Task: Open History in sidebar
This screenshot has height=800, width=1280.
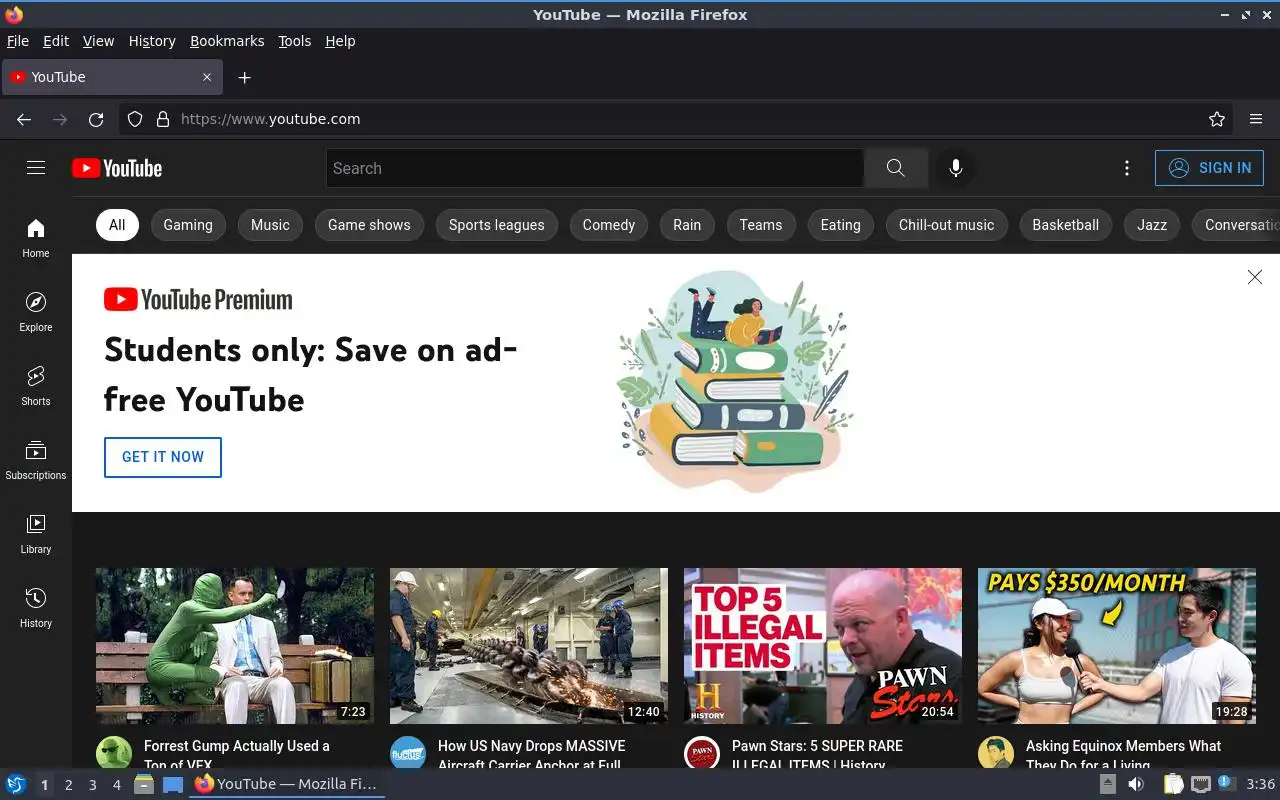Action: (x=36, y=608)
